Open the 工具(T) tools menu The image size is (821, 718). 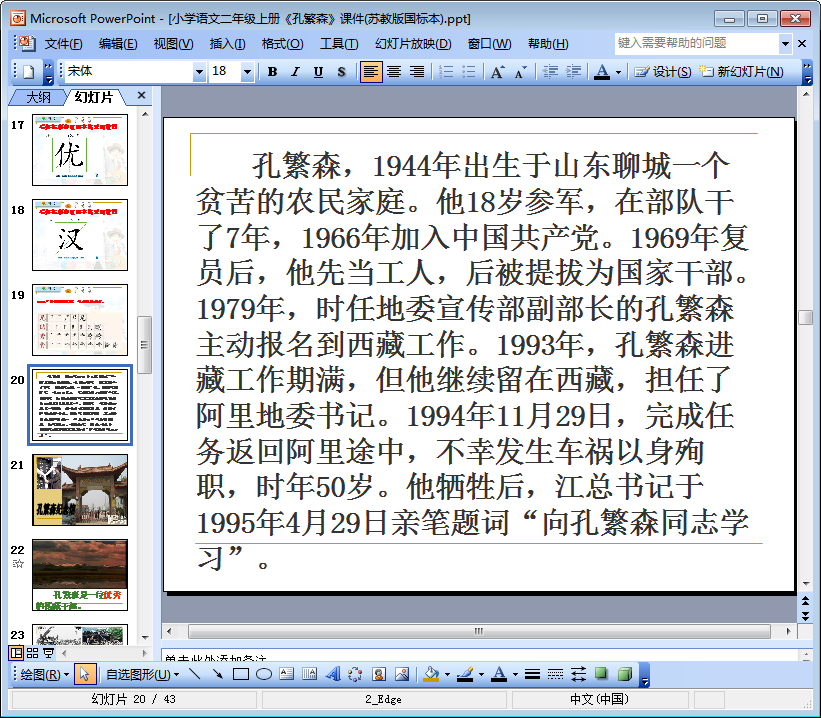point(339,44)
